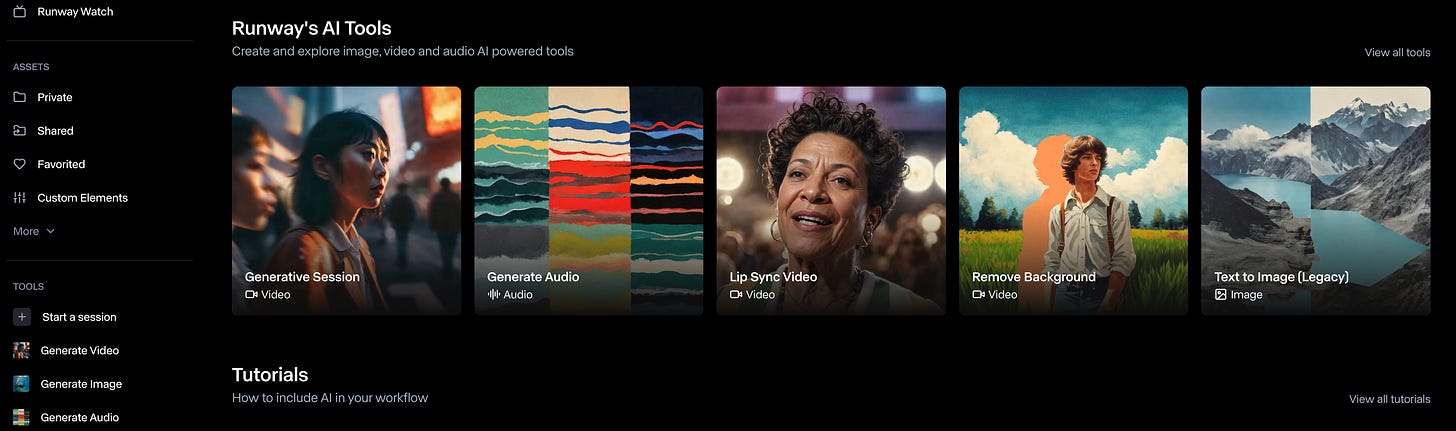Click the Generate Audio sidebar thumbnail icon
This screenshot has width=1456, height=431.
coord(21,418)
